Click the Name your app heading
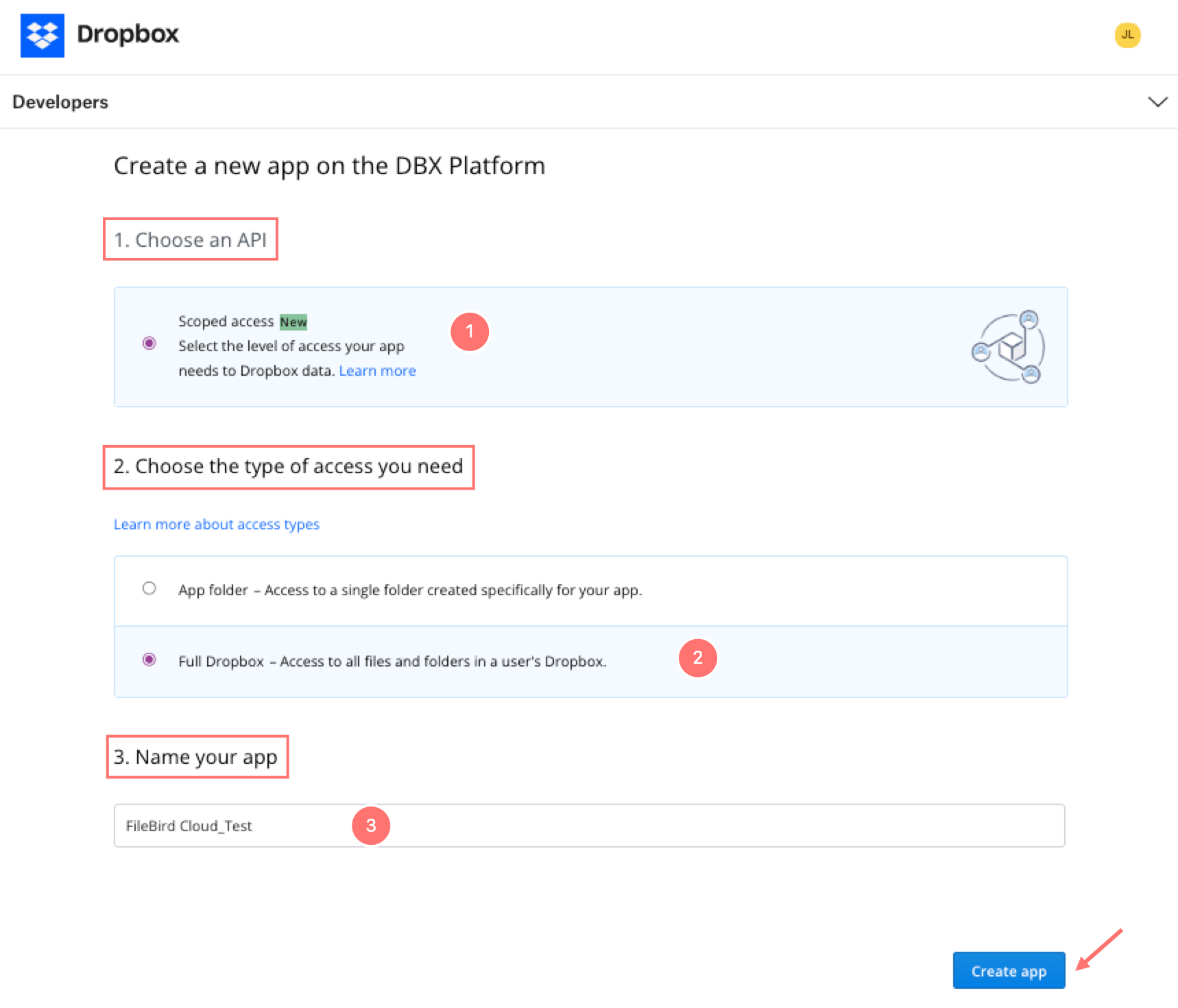 [196, 757]
